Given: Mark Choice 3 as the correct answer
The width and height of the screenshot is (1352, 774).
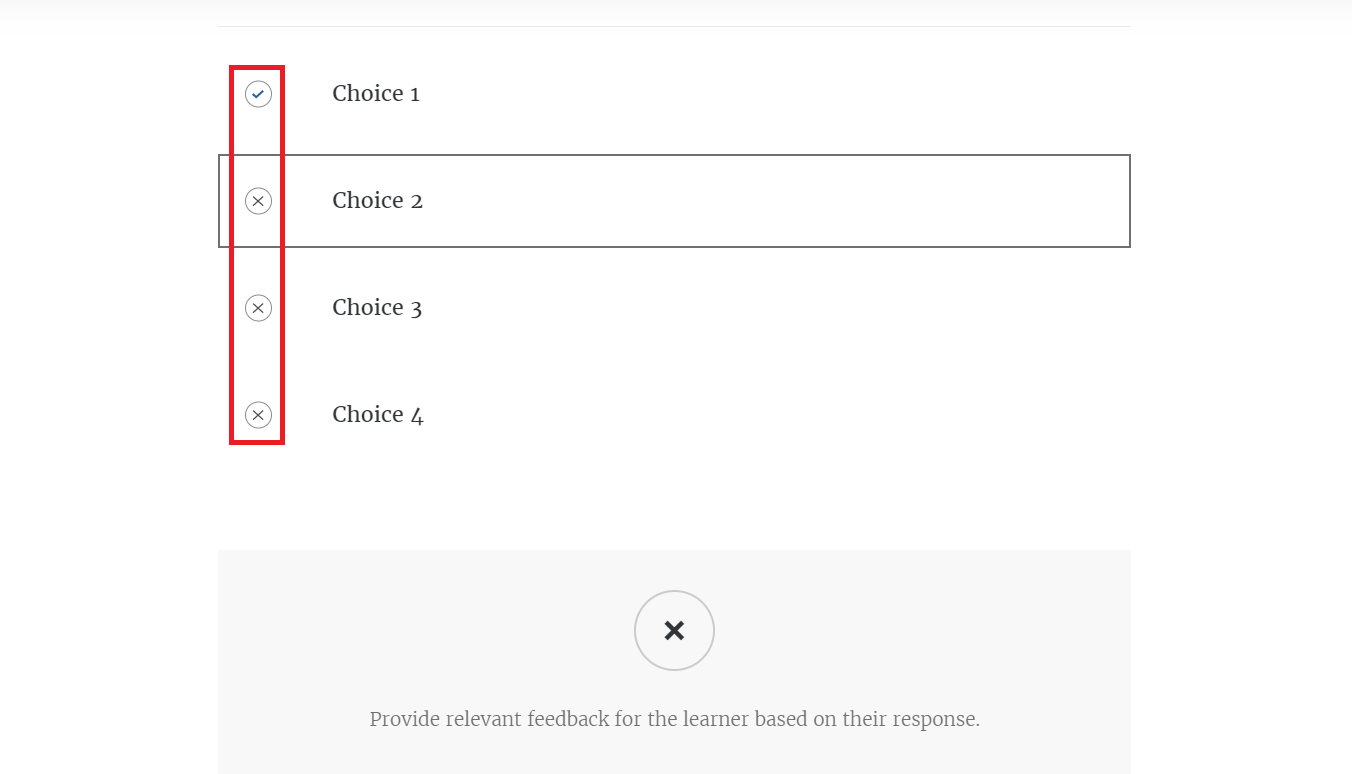Looking at the screenshot, I should (258, 308).
